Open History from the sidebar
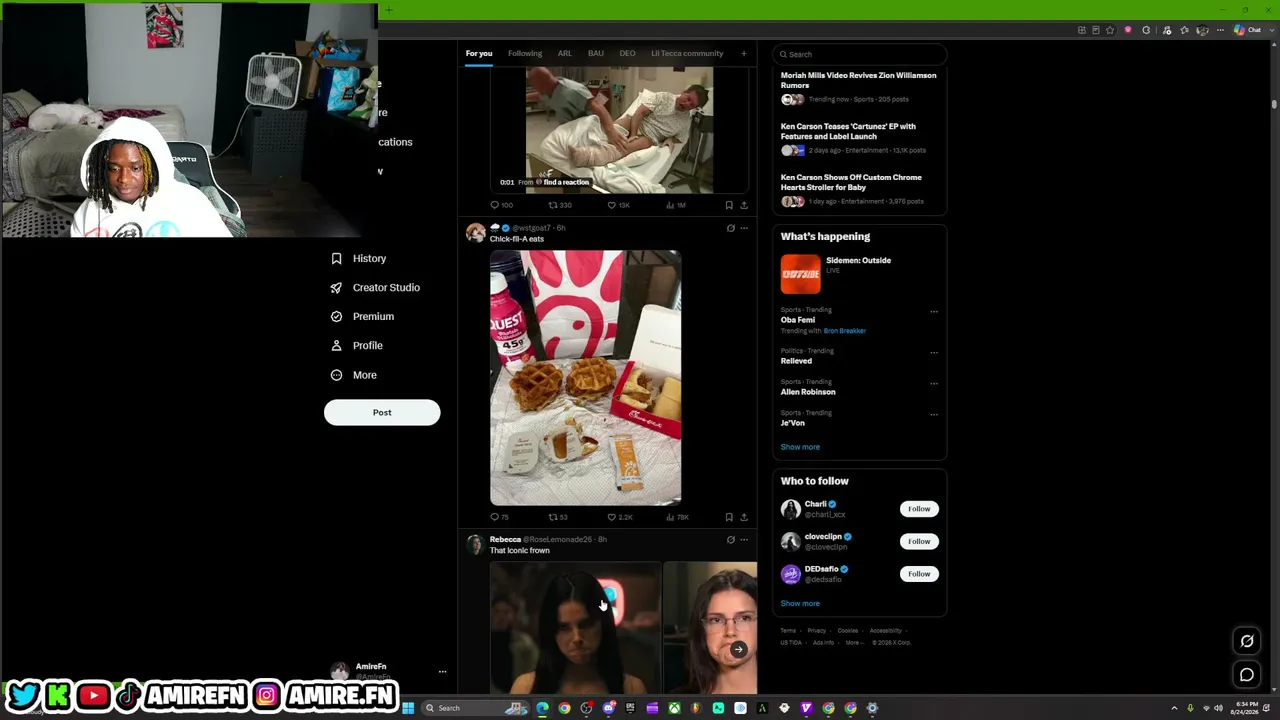Viewport: 1280px width, 720px height. (x=358, y=258)
